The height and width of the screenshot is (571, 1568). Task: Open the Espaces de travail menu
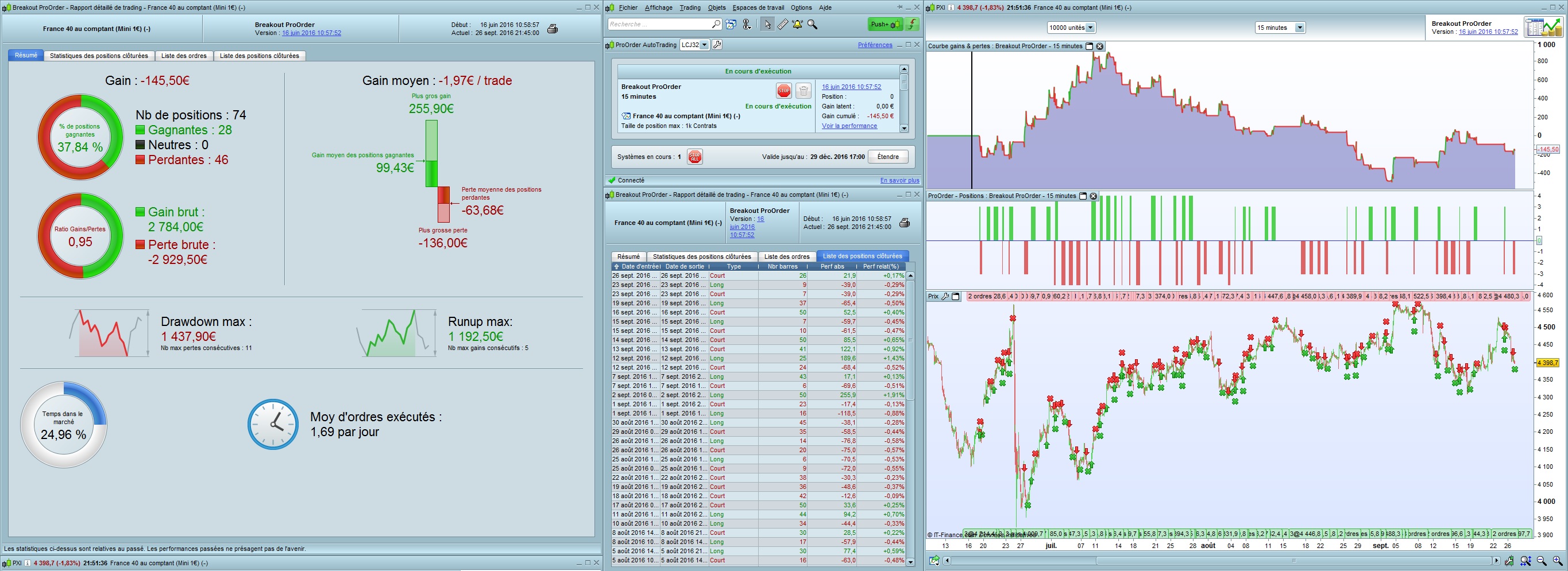pyautogui.click(x=758, y=7)
